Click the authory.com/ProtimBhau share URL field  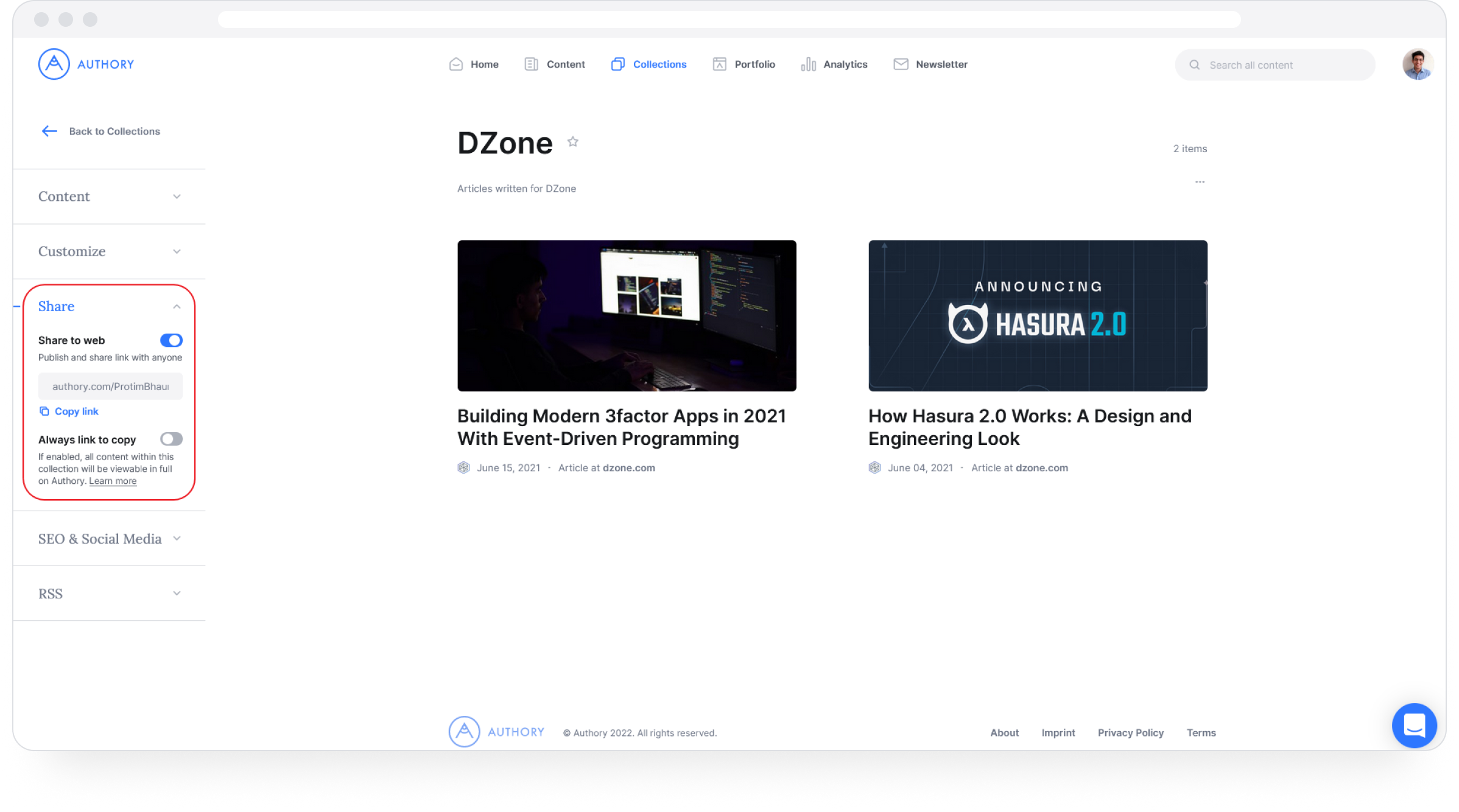pos(110,386)
